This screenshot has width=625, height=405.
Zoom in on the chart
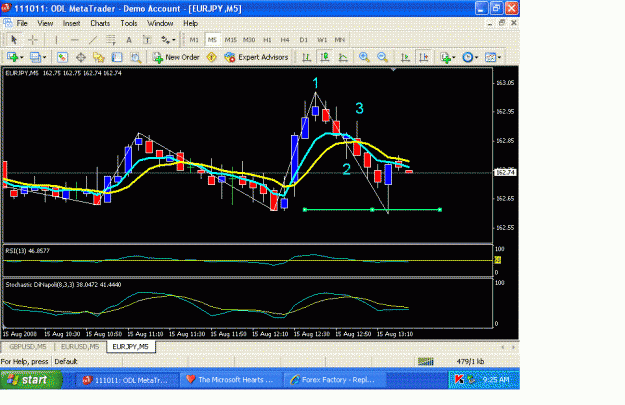(x=364, y=57)
